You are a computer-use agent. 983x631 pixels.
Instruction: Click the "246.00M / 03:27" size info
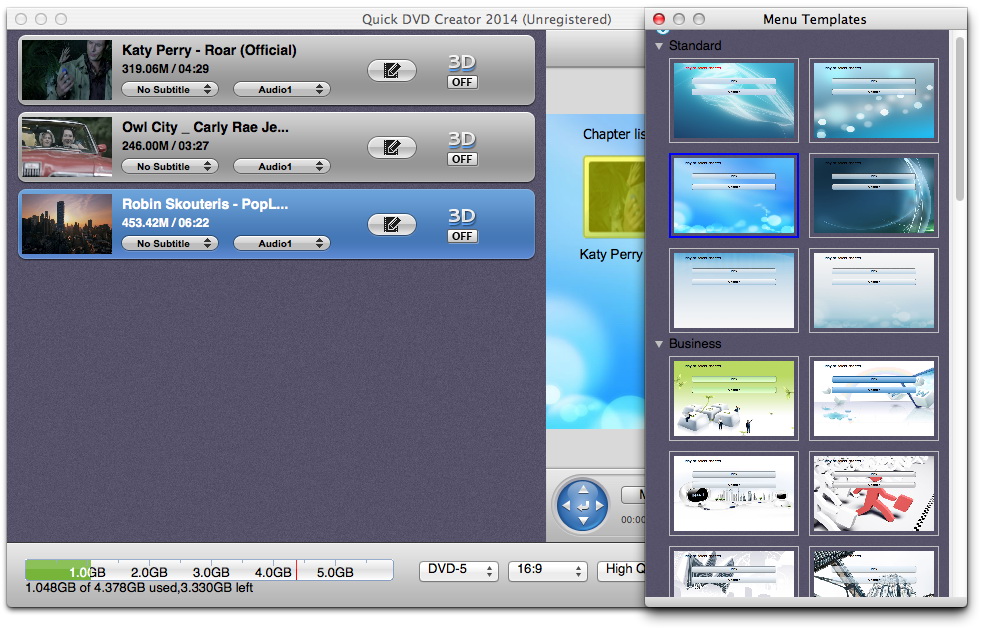[x=166, y=146]
